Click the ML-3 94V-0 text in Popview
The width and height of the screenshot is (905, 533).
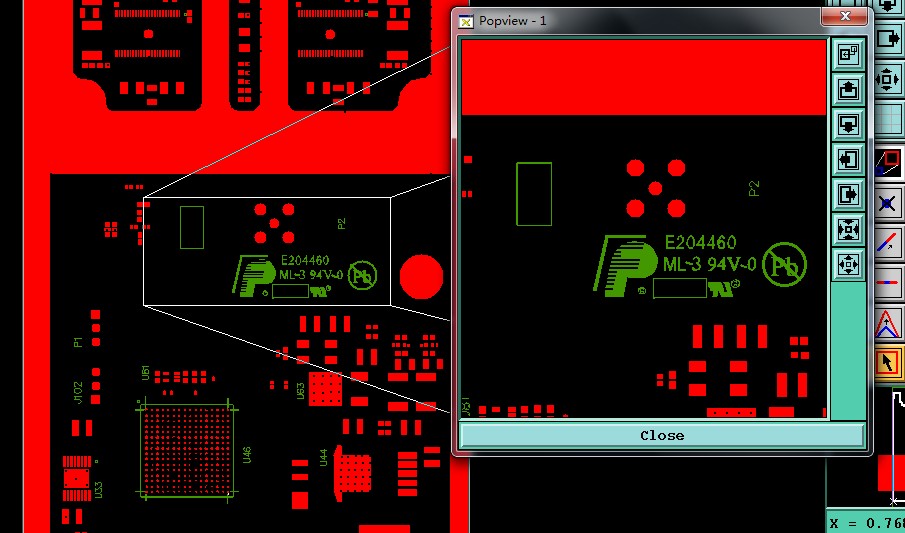click(709, 264)
